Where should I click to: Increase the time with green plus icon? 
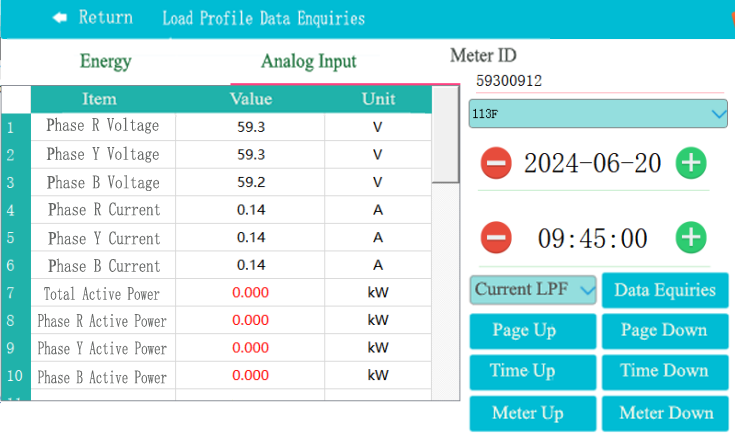(691, 238)
